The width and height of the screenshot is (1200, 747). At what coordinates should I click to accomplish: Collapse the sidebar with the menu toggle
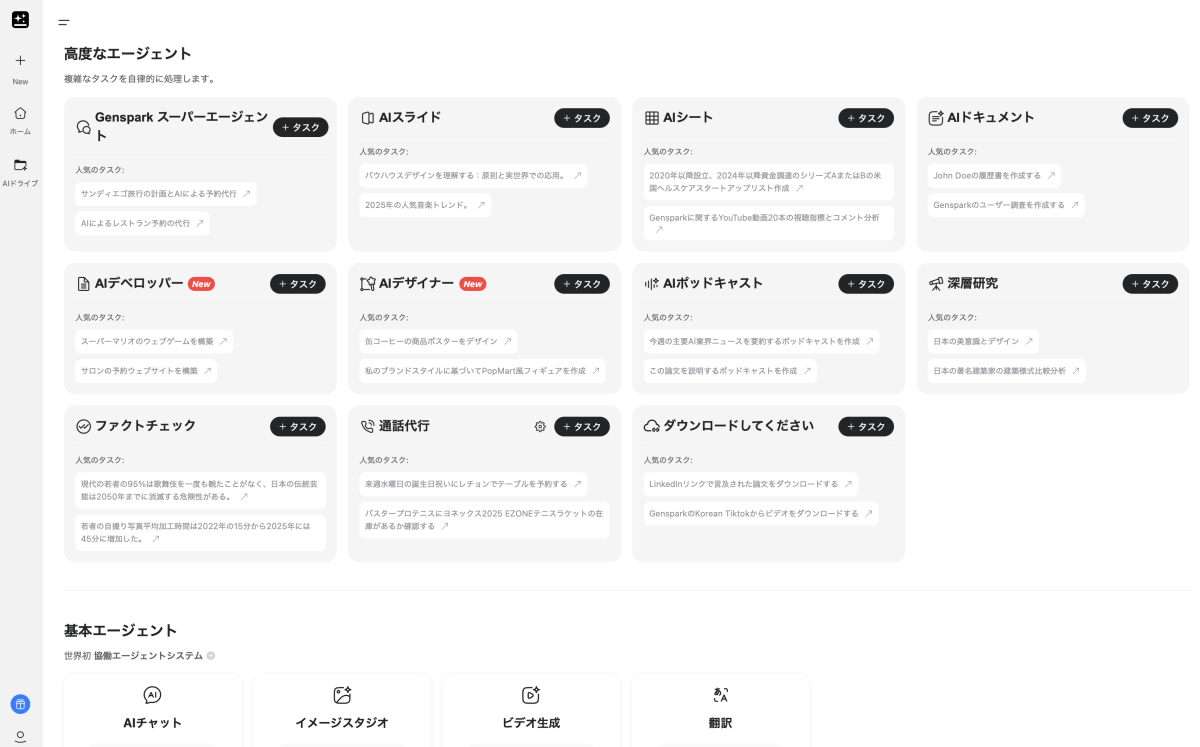64,22
